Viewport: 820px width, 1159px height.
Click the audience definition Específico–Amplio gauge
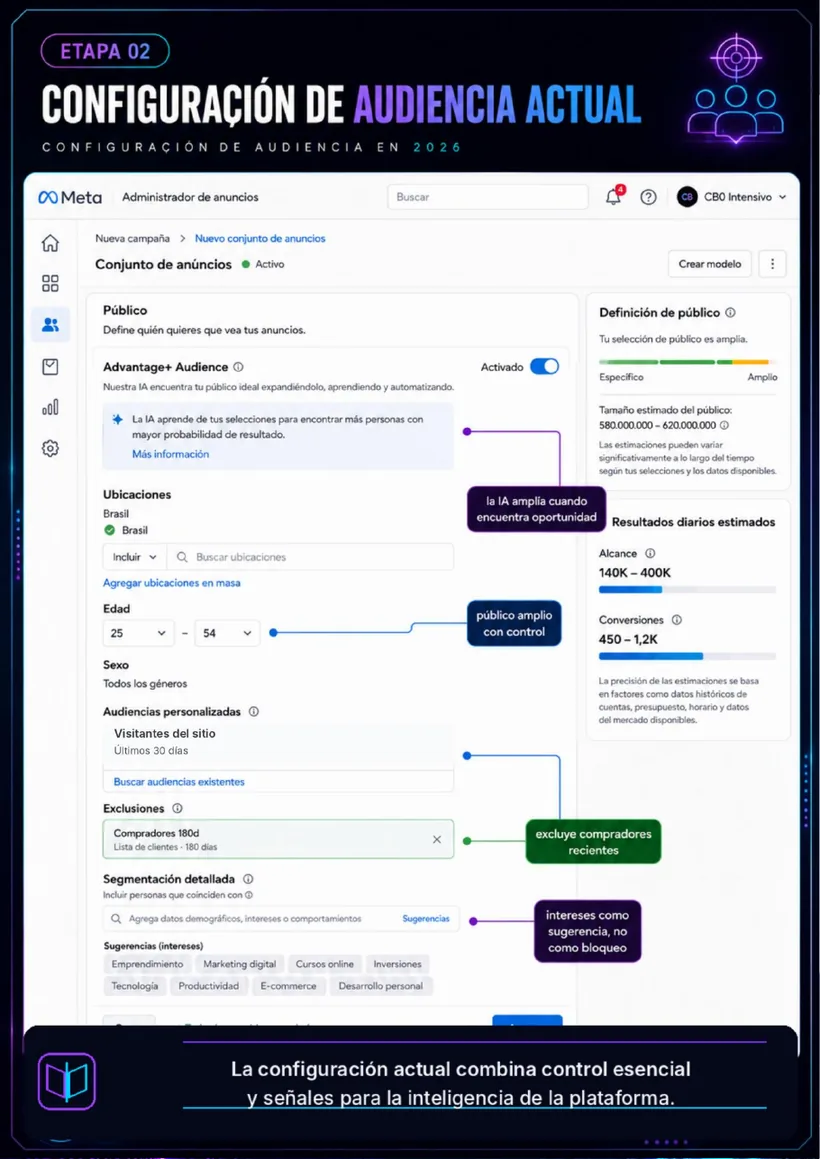coord(688,362)
